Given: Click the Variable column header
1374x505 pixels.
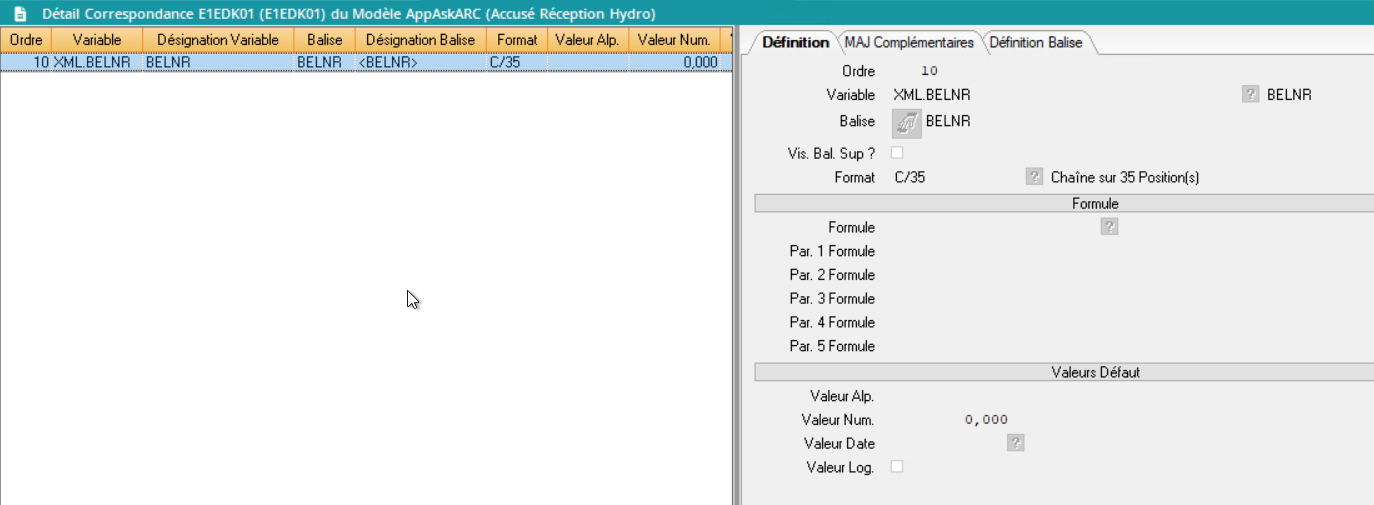Looking at the screenshot, I should click(x=97, y=40).
